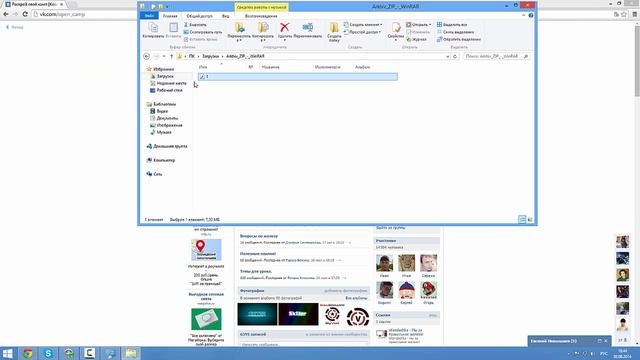Viewport: 640px width, 360px height.
Task: Click the Explorer back navigation arrow
Action: [147, 56]
